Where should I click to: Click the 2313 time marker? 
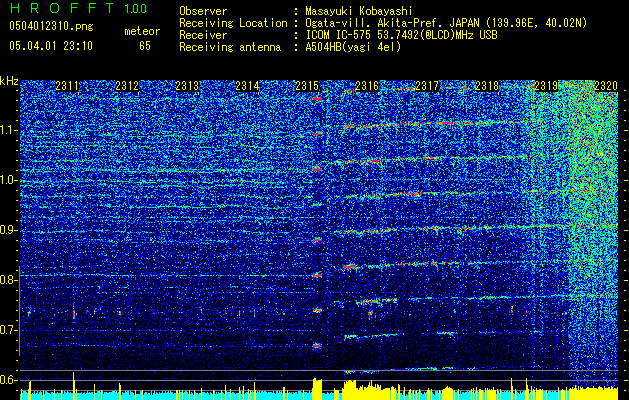click(x=187, y=86)
